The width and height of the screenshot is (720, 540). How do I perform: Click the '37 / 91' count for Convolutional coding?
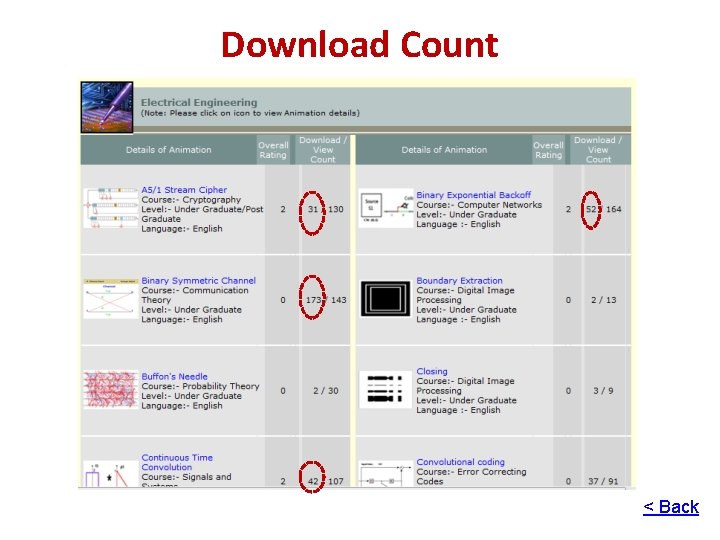click(603, 482)
